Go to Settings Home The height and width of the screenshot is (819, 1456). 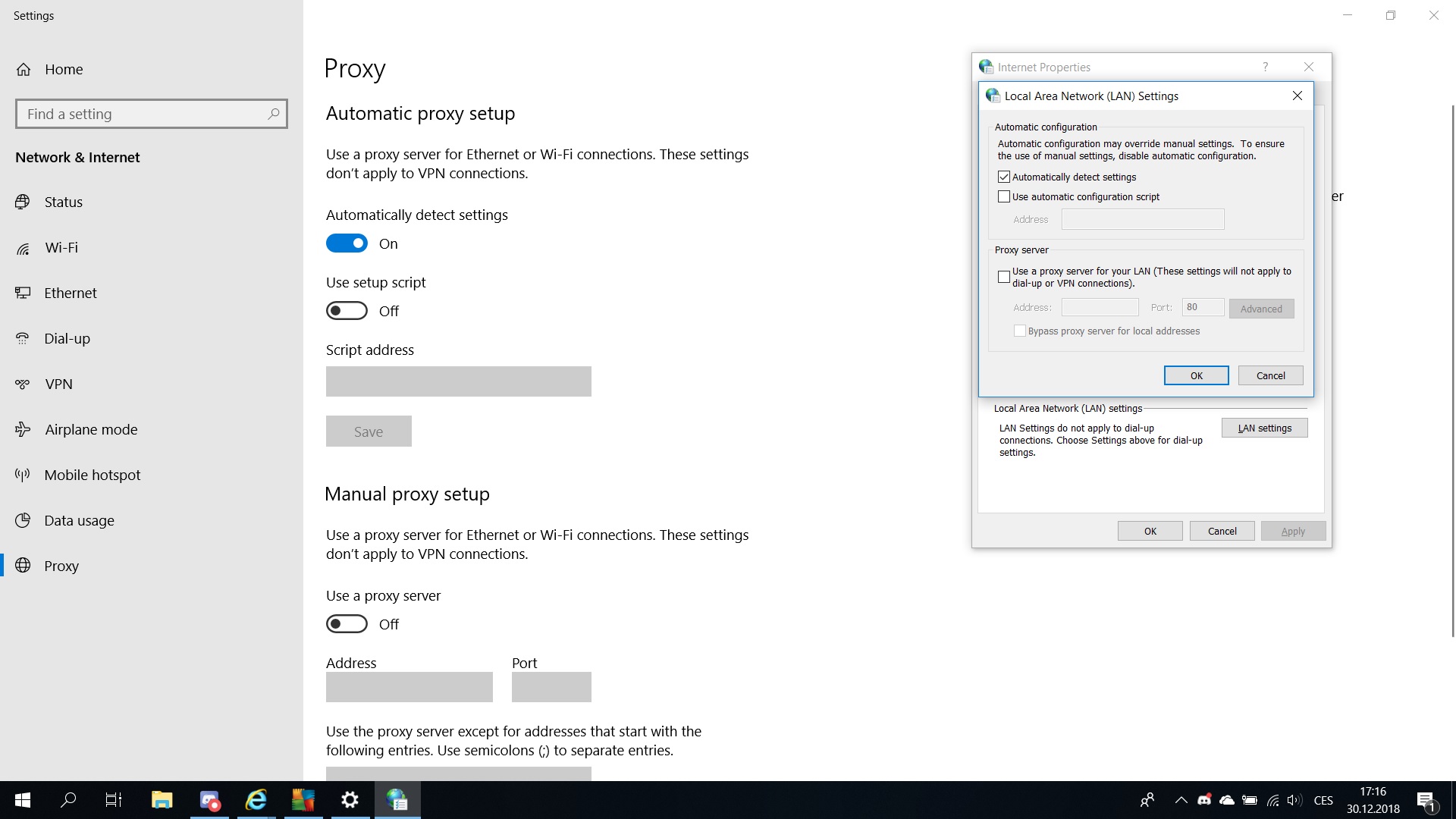click(x=50, y=69)
